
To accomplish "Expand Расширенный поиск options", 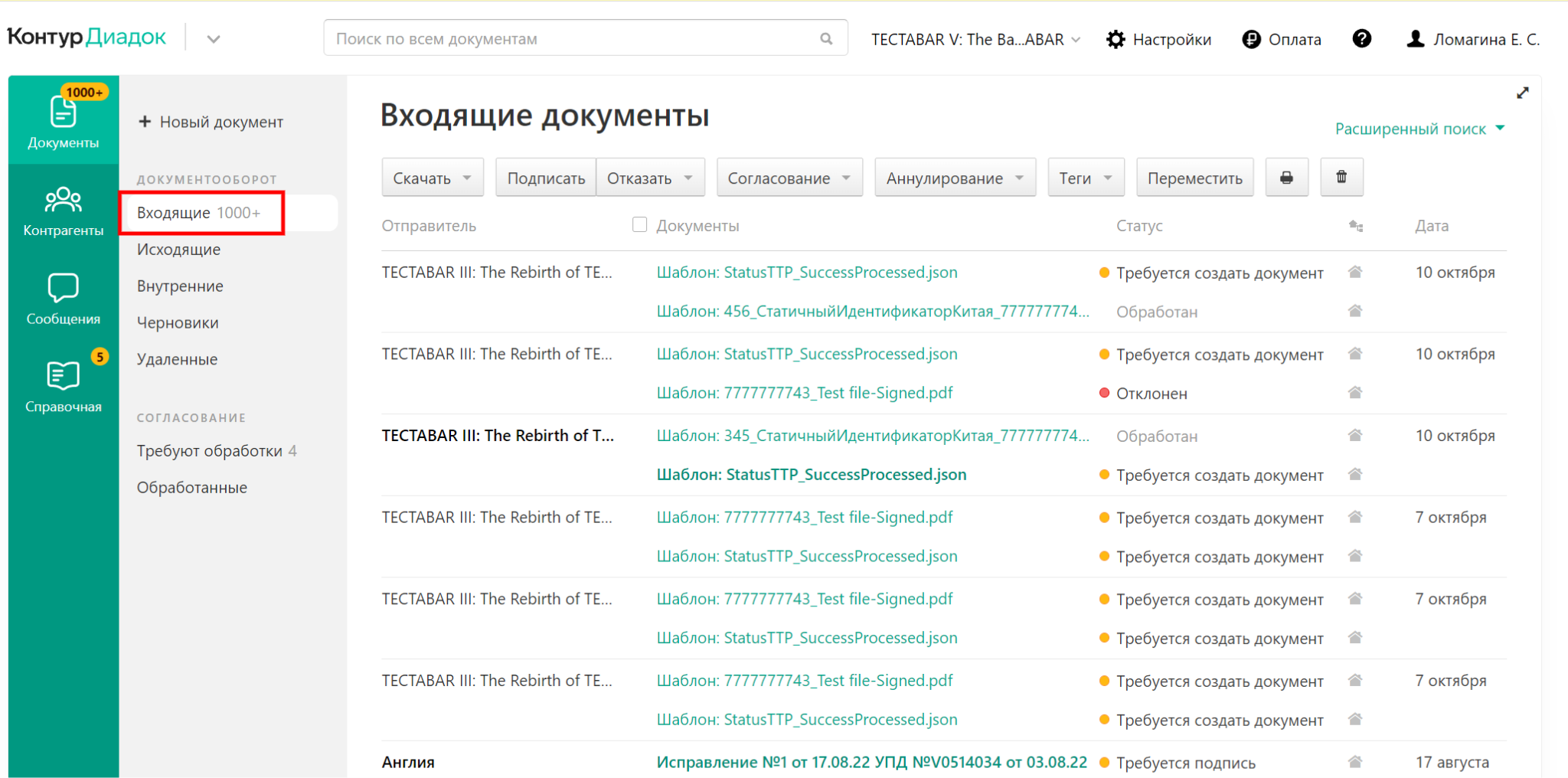I will pos(1419,129).
